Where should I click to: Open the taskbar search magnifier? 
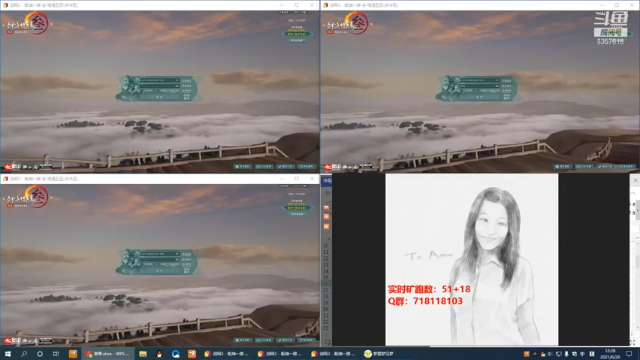click(24, 354)
